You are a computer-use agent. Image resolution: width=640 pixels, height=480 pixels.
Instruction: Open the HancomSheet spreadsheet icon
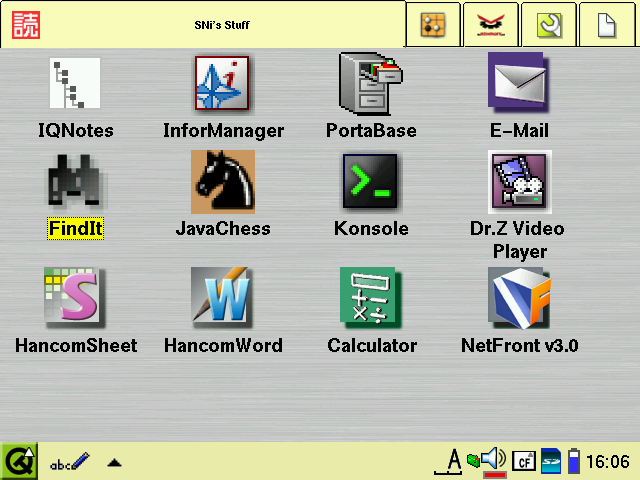[x=74, y=298]
